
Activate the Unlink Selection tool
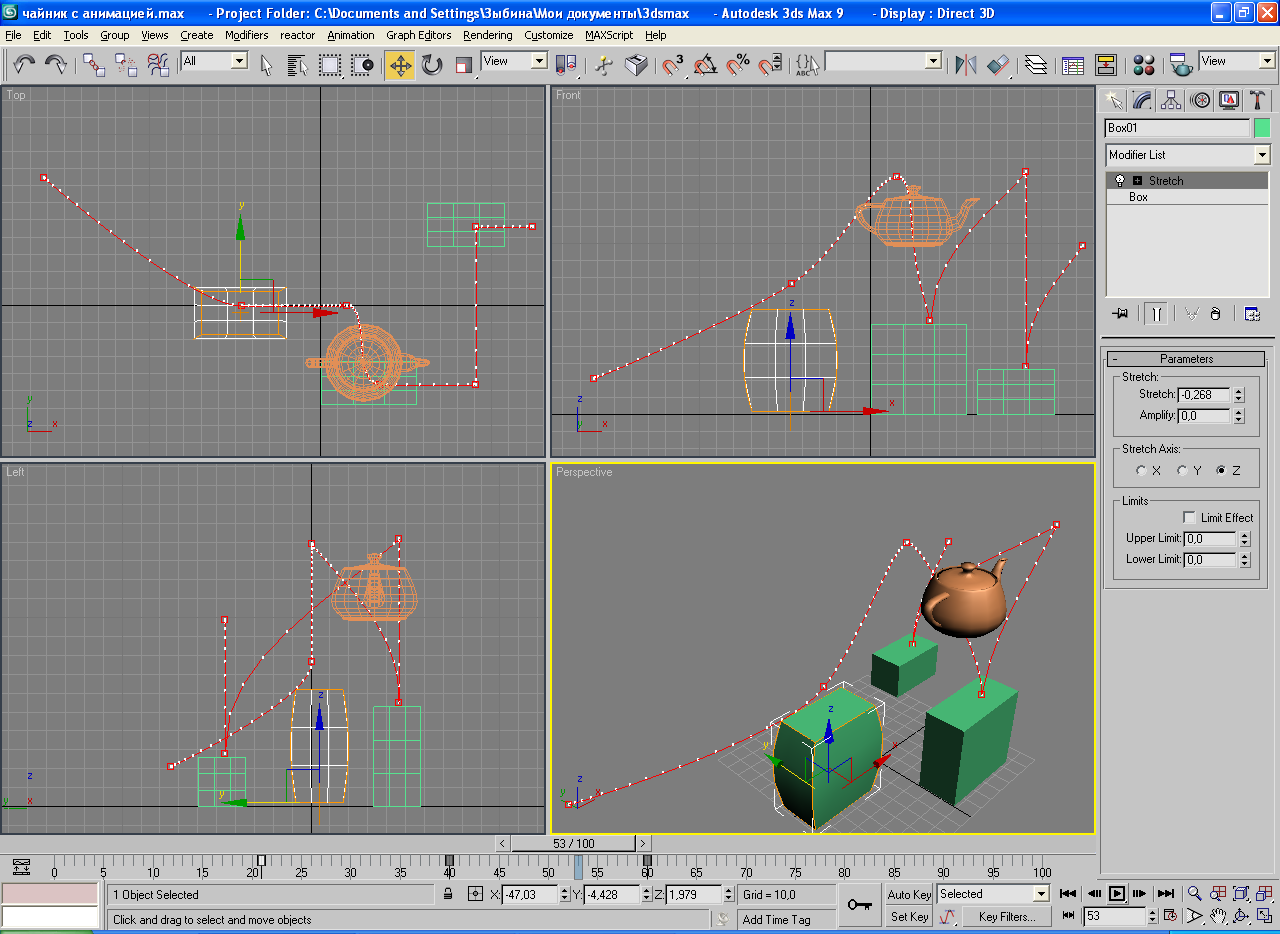[x=127, y=65]
